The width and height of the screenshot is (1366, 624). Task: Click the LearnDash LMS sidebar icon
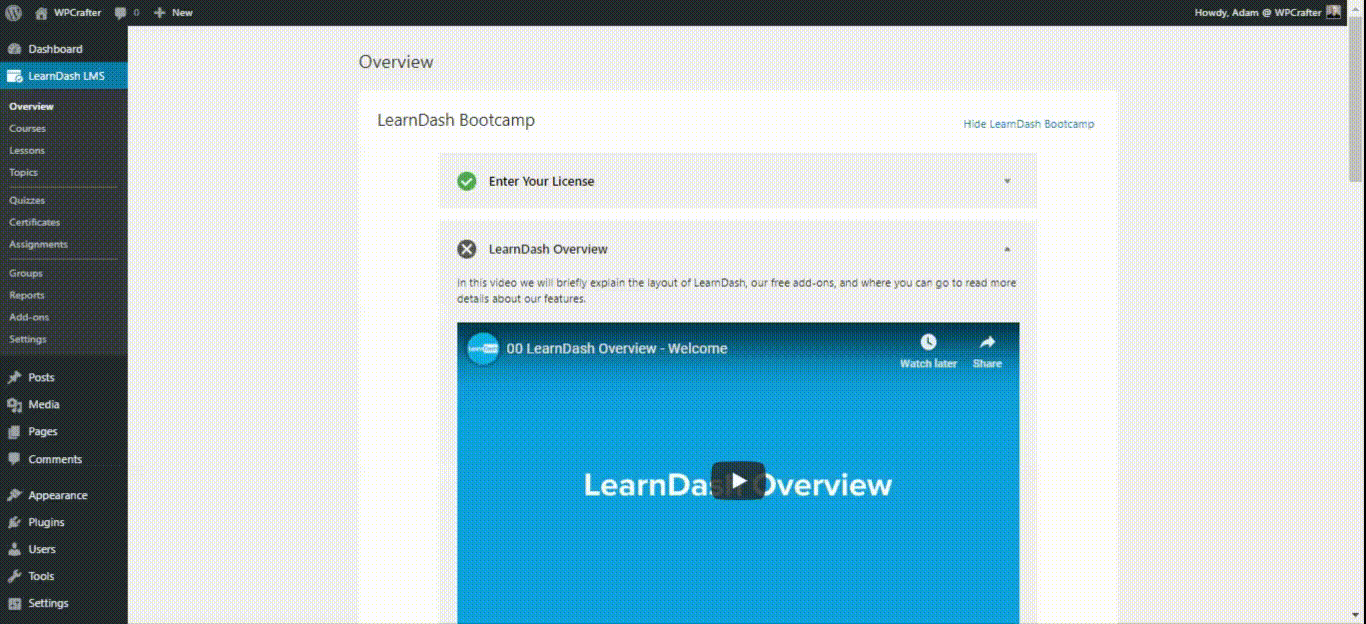pos(14,76)
